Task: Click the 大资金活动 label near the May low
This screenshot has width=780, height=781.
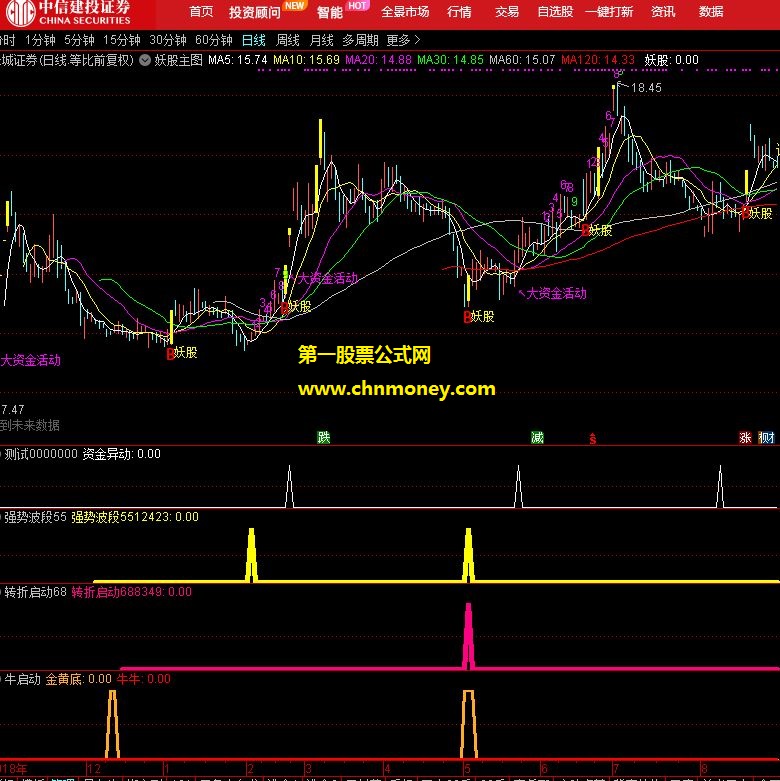Action: point(556,293)
